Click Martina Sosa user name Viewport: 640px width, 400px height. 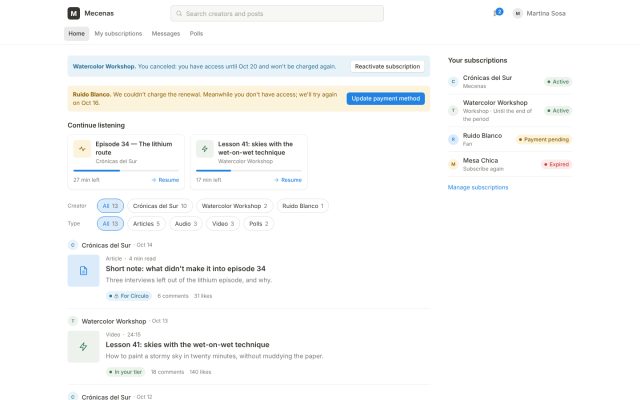pos(546,13)
